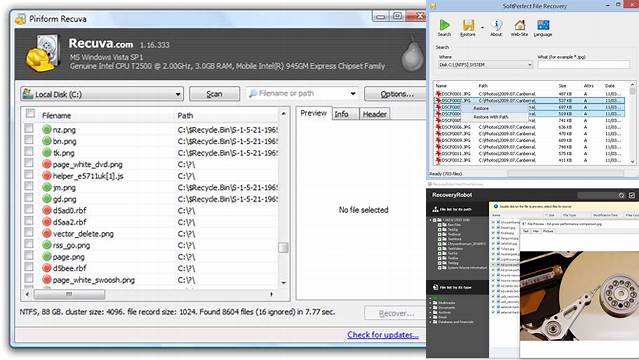Open the Web-Site house icon in SoftPerfect
The width and height of the screenshot is (639, 360).
click(x=520, y=25)
